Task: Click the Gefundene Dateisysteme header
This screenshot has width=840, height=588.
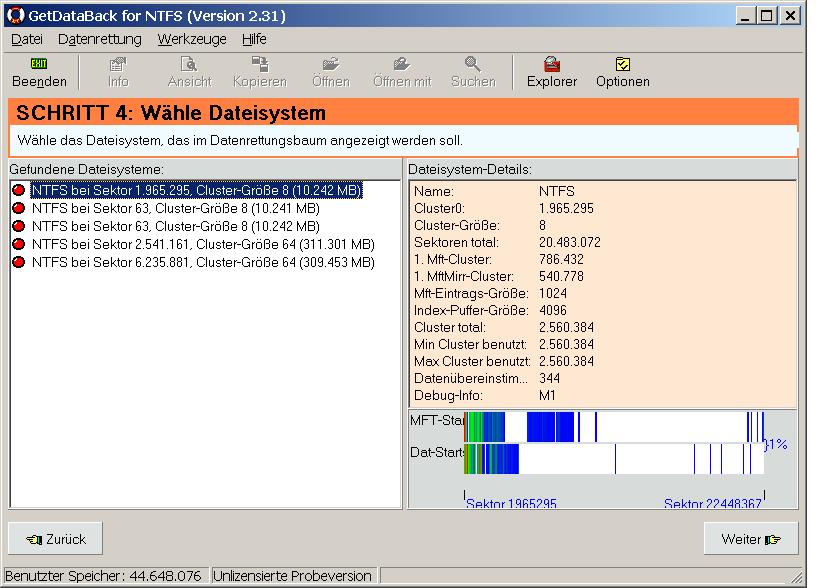Action: click(x=87, y=169)
